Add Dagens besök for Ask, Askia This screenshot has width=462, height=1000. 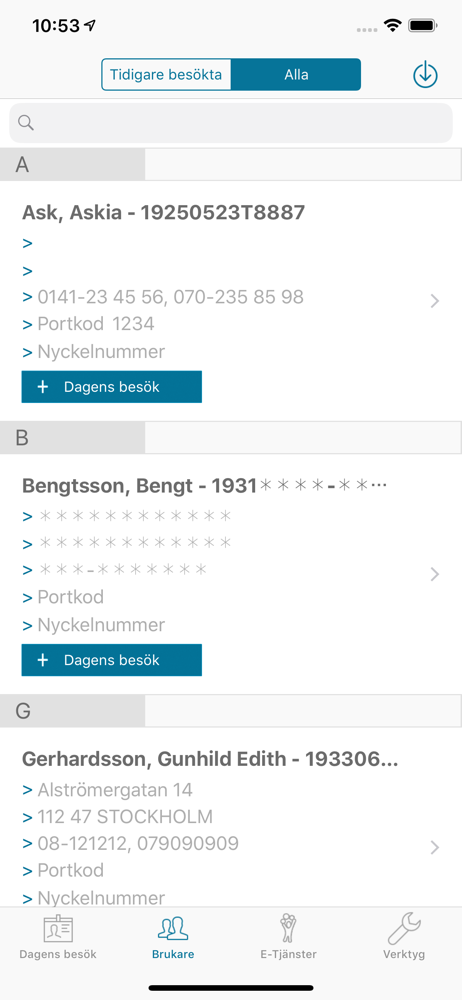[x=112, y=387]
